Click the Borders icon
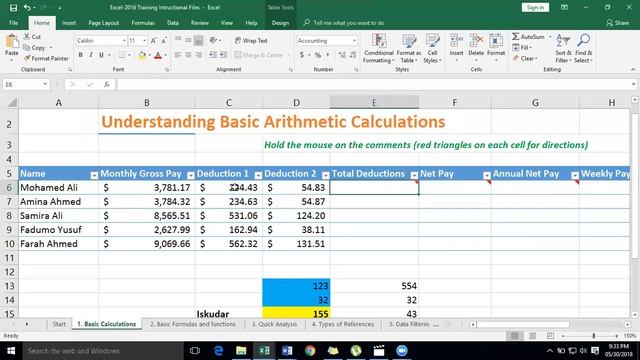The image size is (640, 360). (x=122, y=55)
